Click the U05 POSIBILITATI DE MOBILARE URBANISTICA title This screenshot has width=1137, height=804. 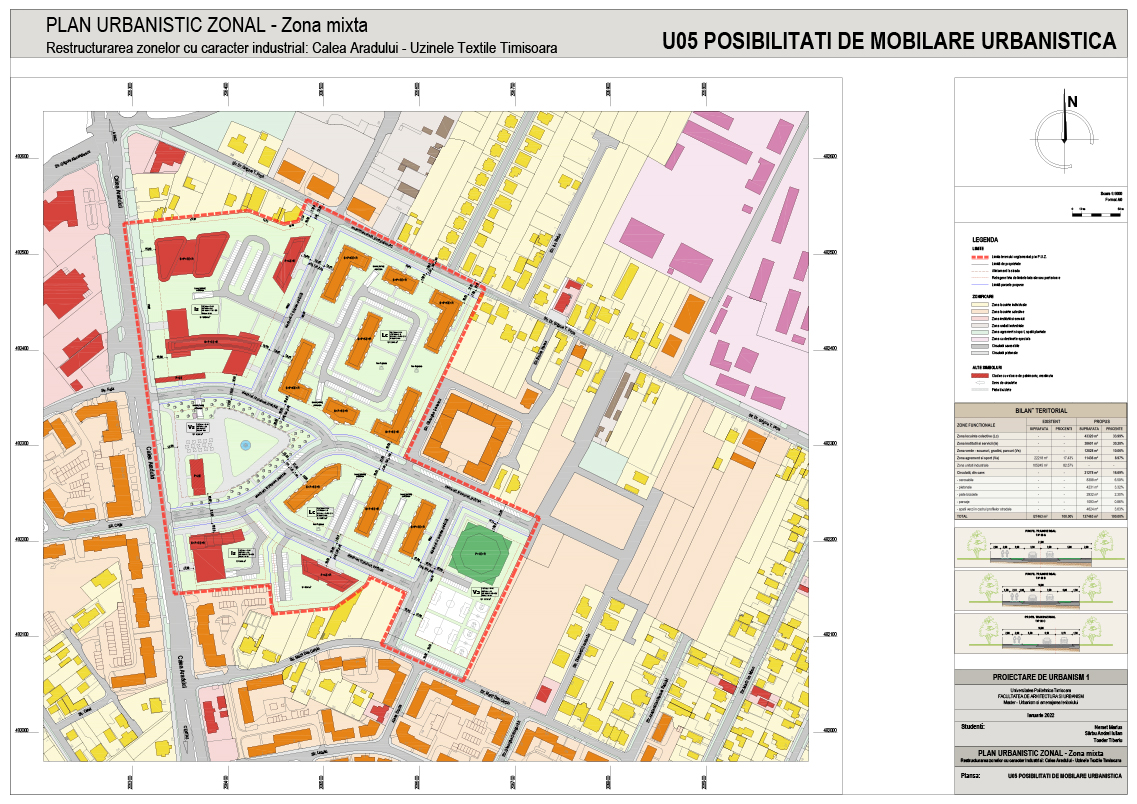click(x=888, y=40)
